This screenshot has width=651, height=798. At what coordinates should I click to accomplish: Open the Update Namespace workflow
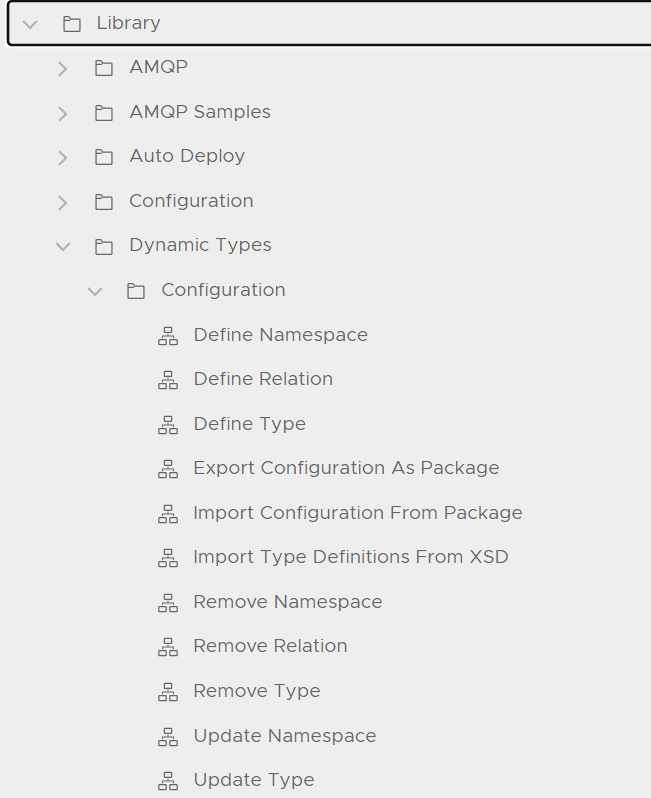(284, 736)
